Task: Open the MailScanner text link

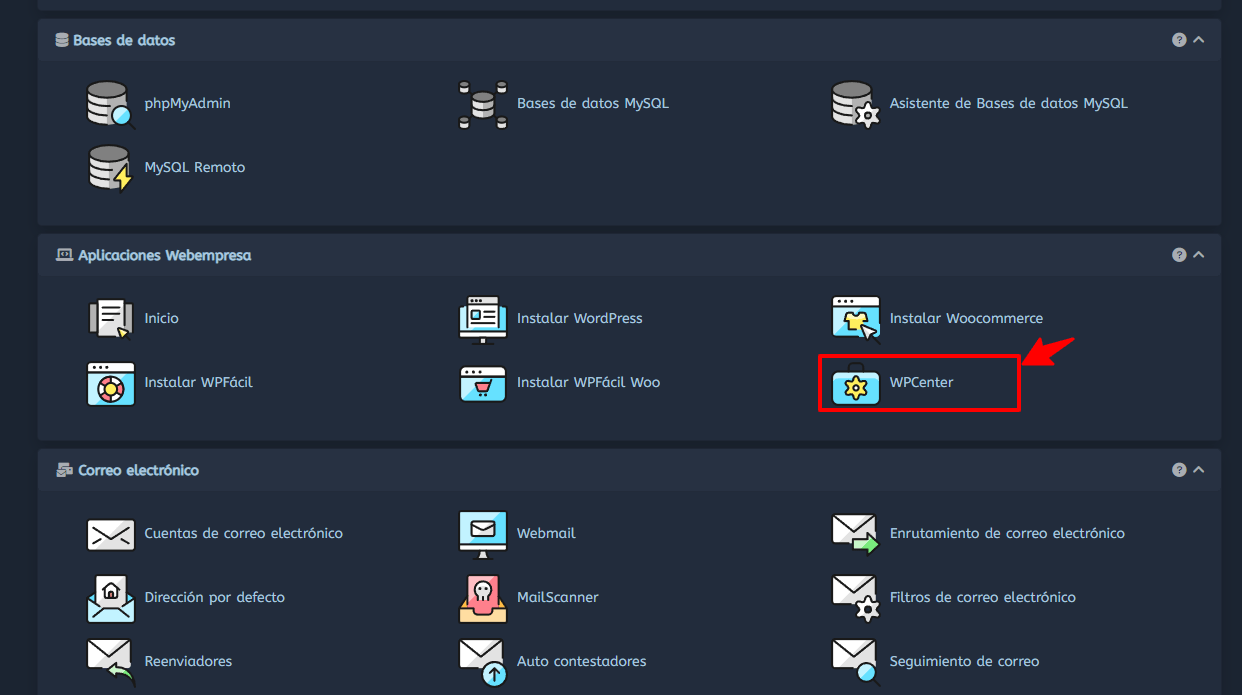Action: 558,598
